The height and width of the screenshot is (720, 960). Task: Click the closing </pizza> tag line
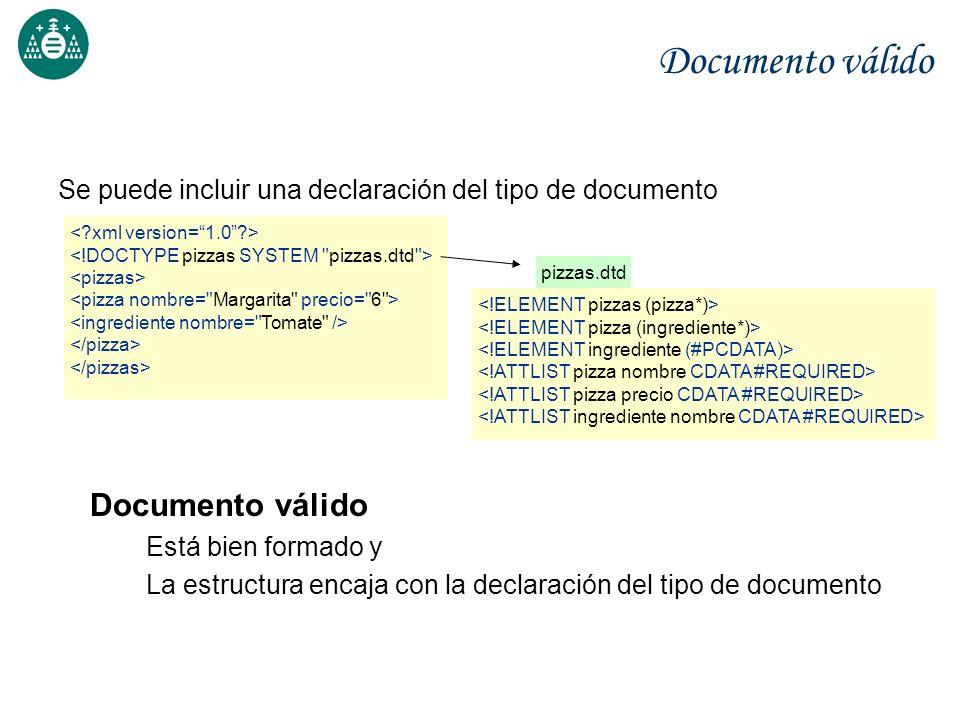coord(105,345)
